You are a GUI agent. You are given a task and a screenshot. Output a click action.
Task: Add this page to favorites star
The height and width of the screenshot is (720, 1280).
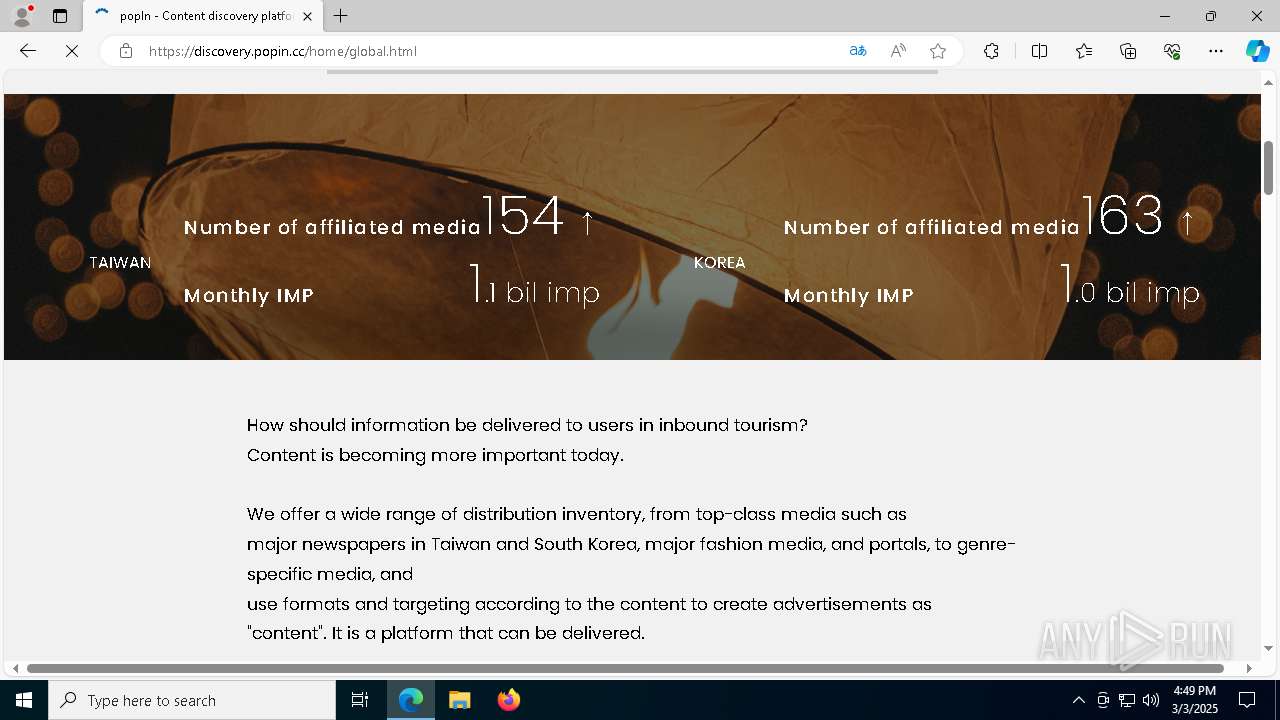pos(938,51)
